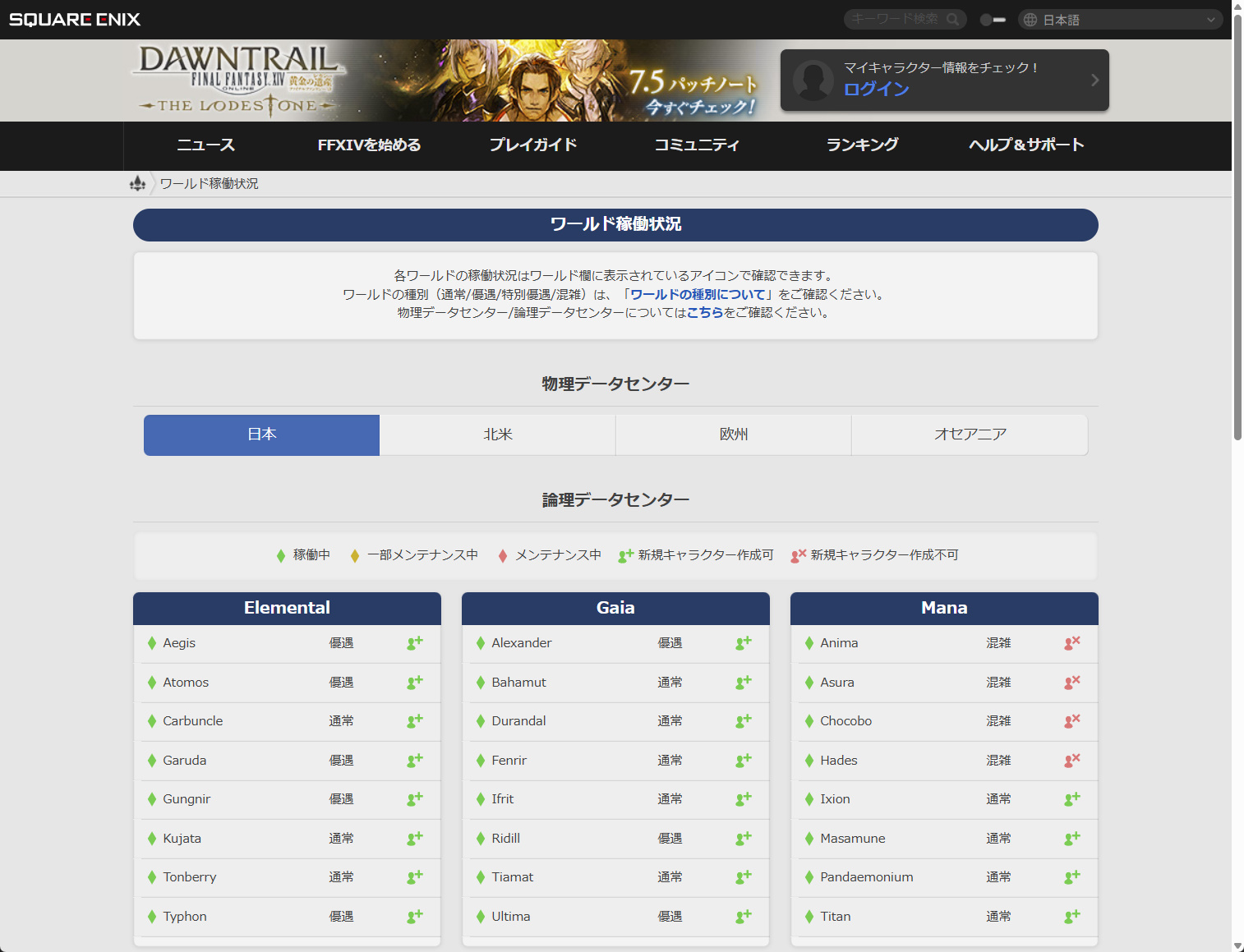This screenshot has width=1244, height=952.
Task: Click the ワールド稼働状況 breadcrumb link
Action: pos(209,183)
